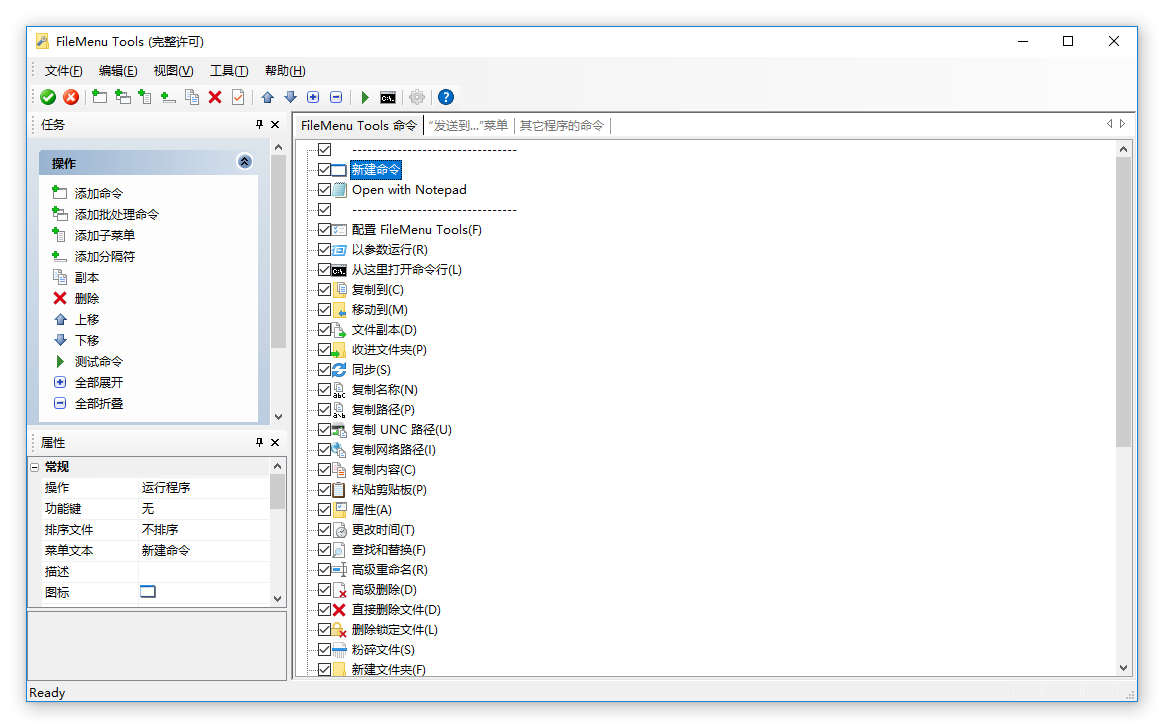Image resolution: width=1164 pixels, height=728 pixels.
Task: Click 测试命令 in the task panel
Action: 99,361
